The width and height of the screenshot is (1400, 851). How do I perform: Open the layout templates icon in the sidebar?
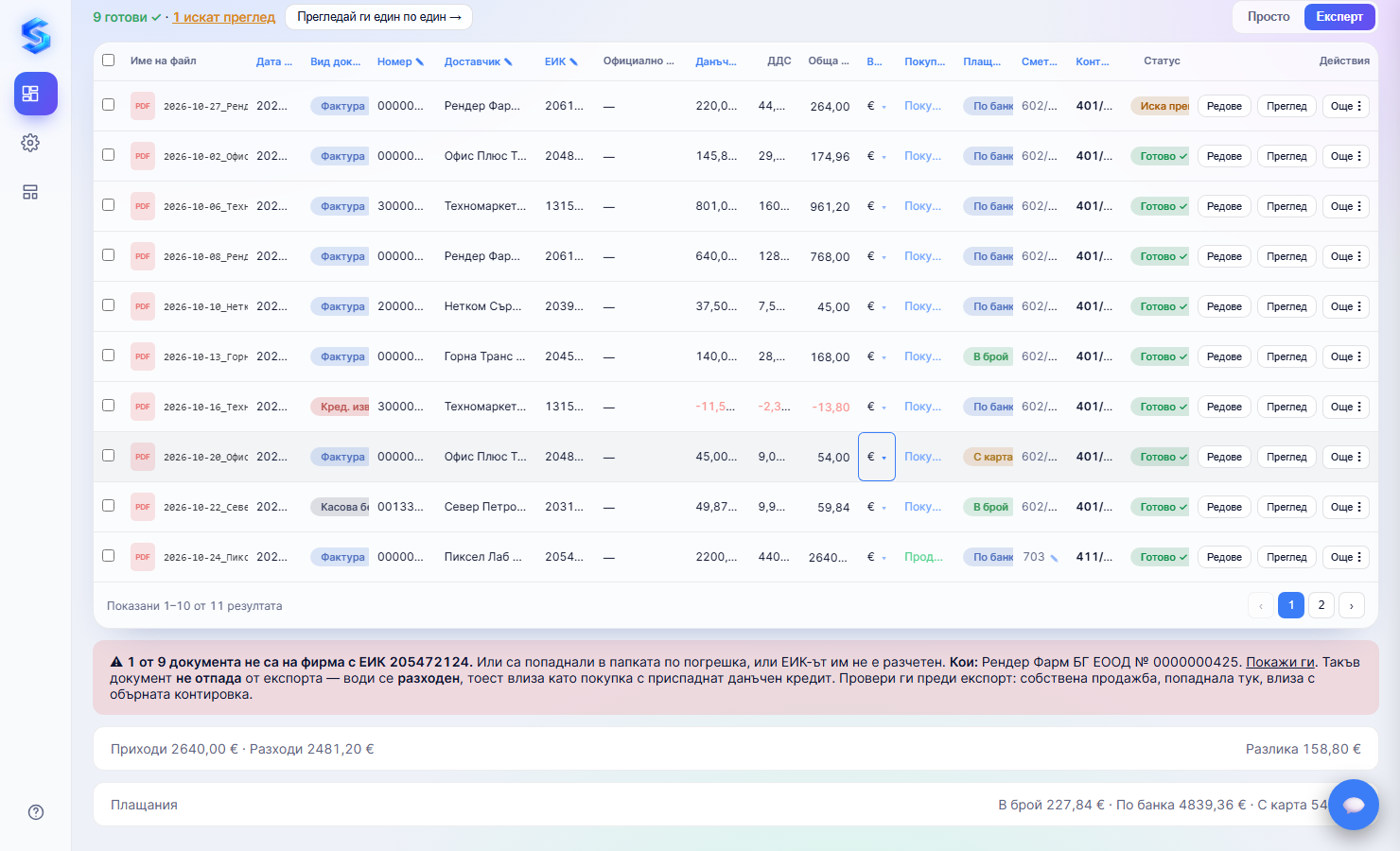click(30, 192)
